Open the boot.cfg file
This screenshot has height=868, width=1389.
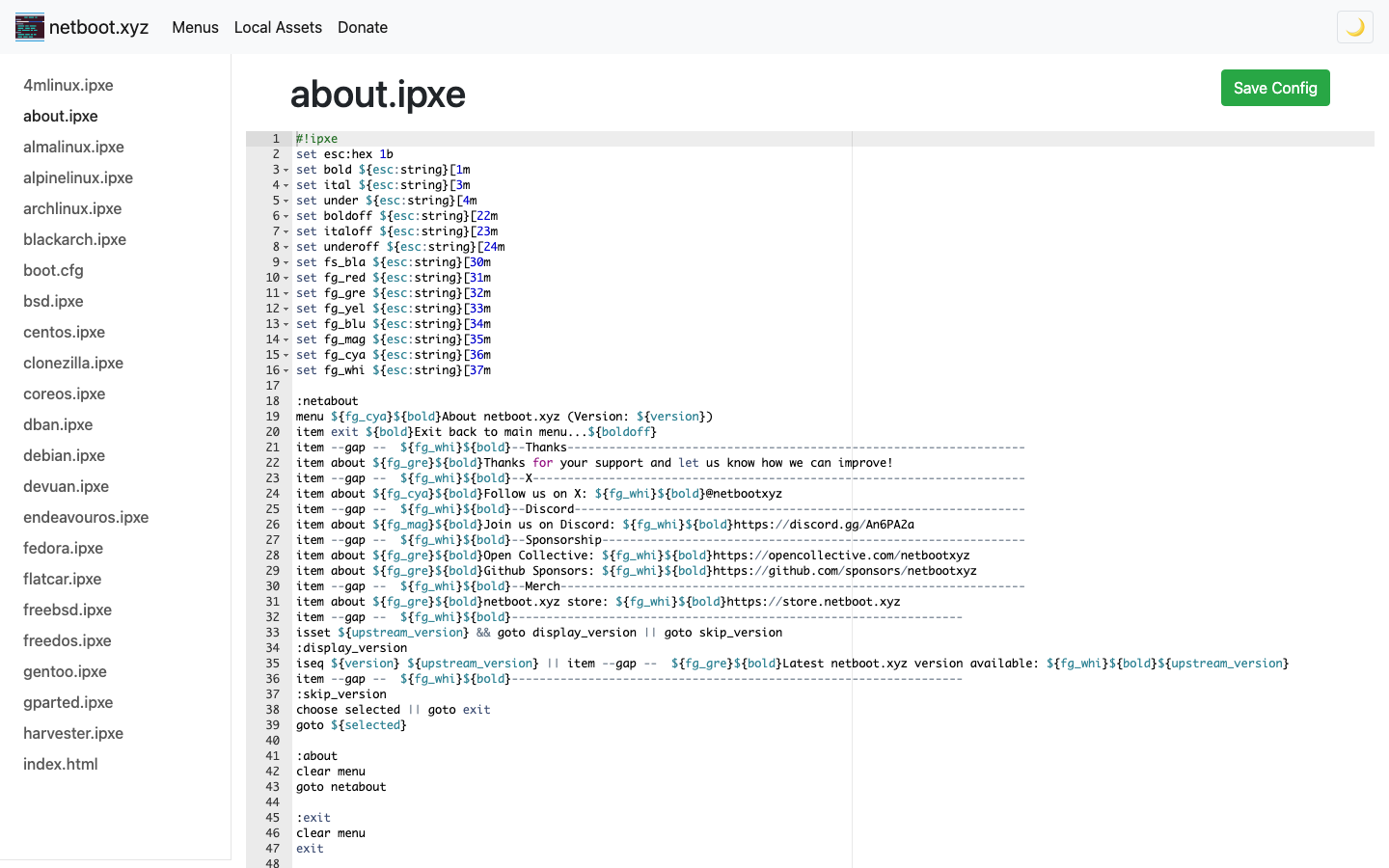point(53,270)
